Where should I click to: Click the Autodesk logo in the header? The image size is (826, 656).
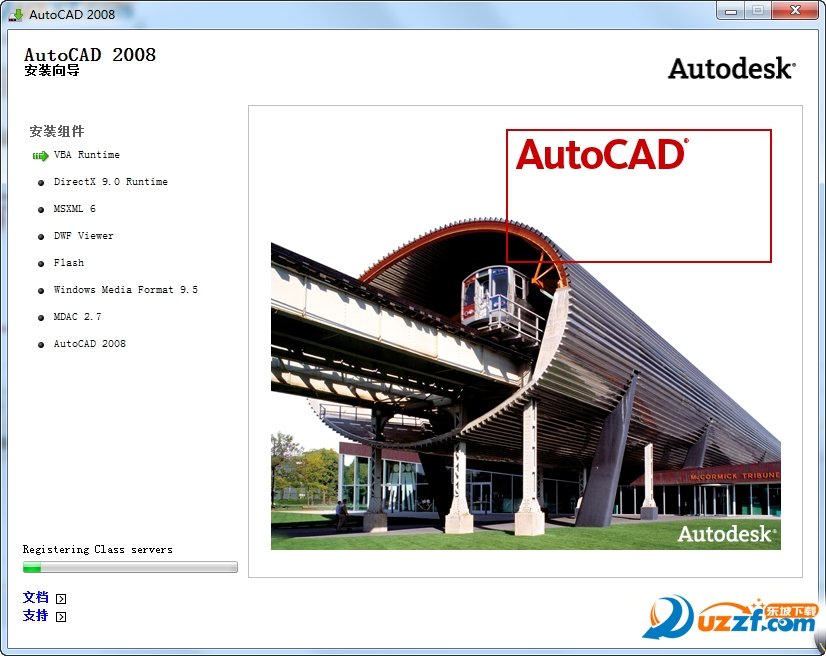(x=731, y=68)
